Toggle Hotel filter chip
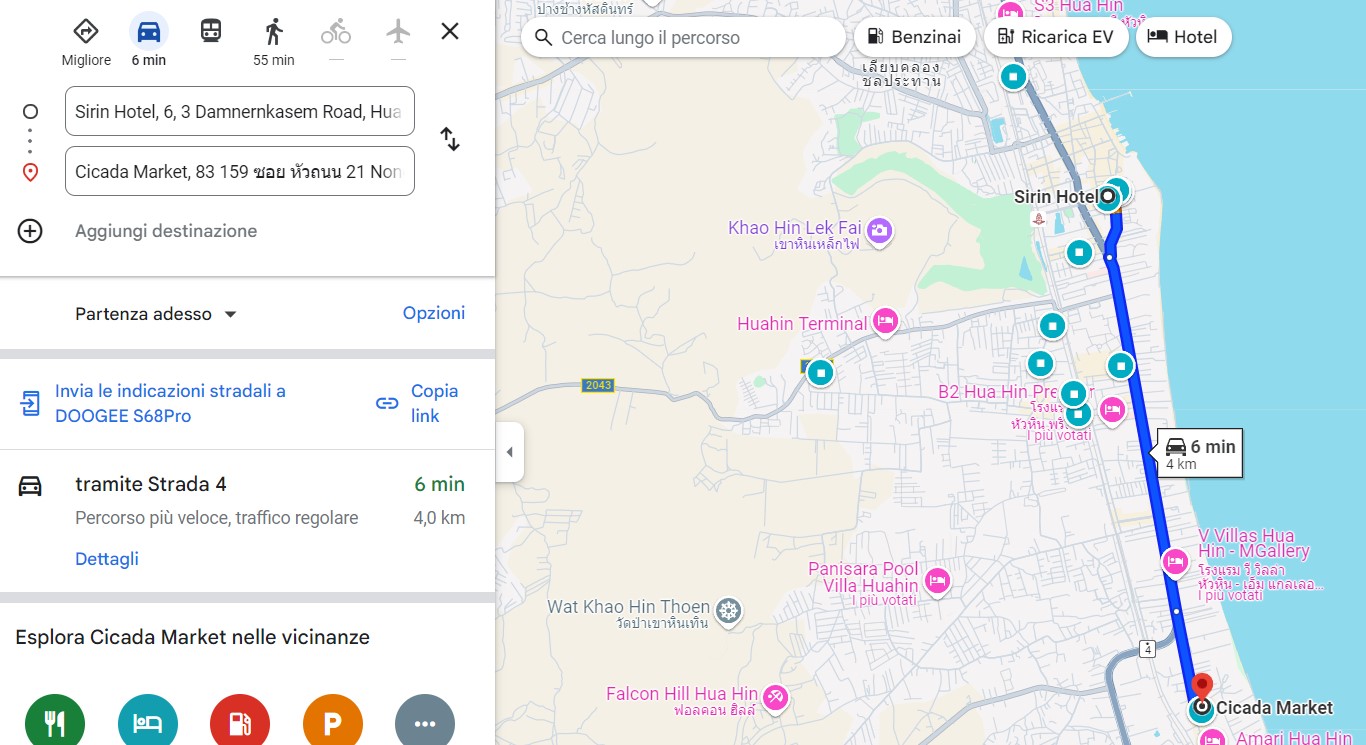The width and height of the screenshot is (1366, 745). 1183,37
